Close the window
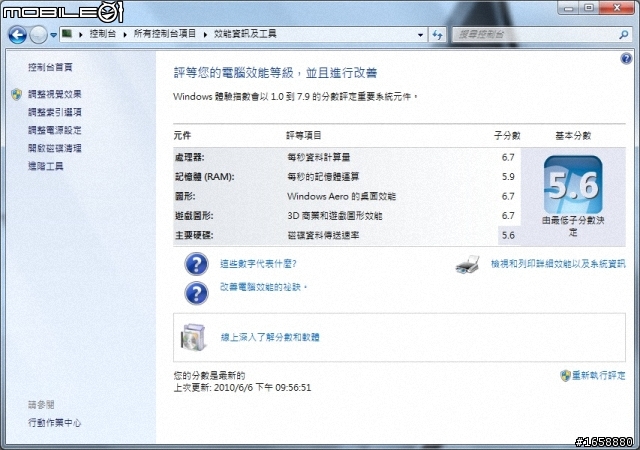This screenshot has width=640, height=450. pos(616,8)
